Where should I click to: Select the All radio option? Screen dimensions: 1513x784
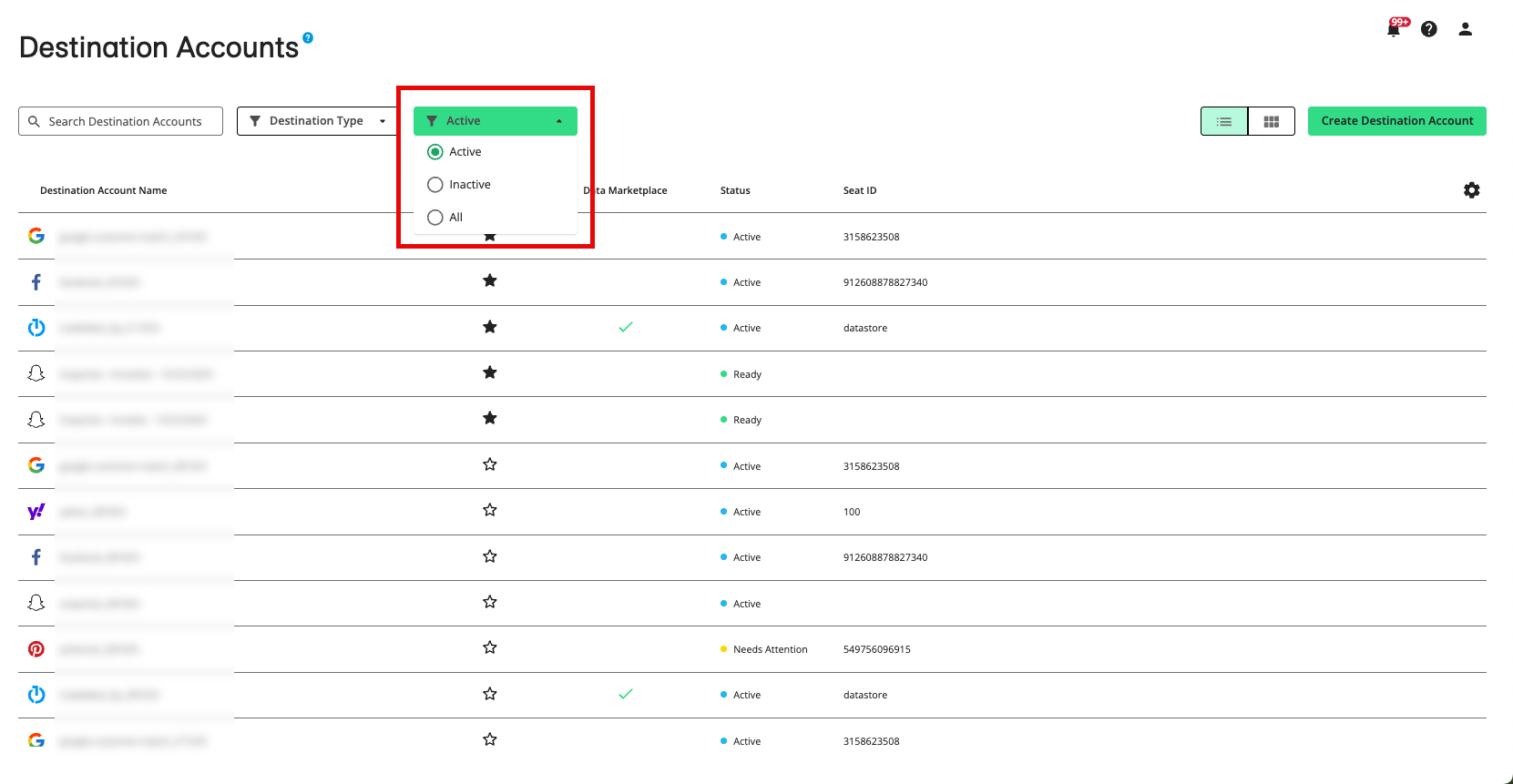[x=435, y=218]
